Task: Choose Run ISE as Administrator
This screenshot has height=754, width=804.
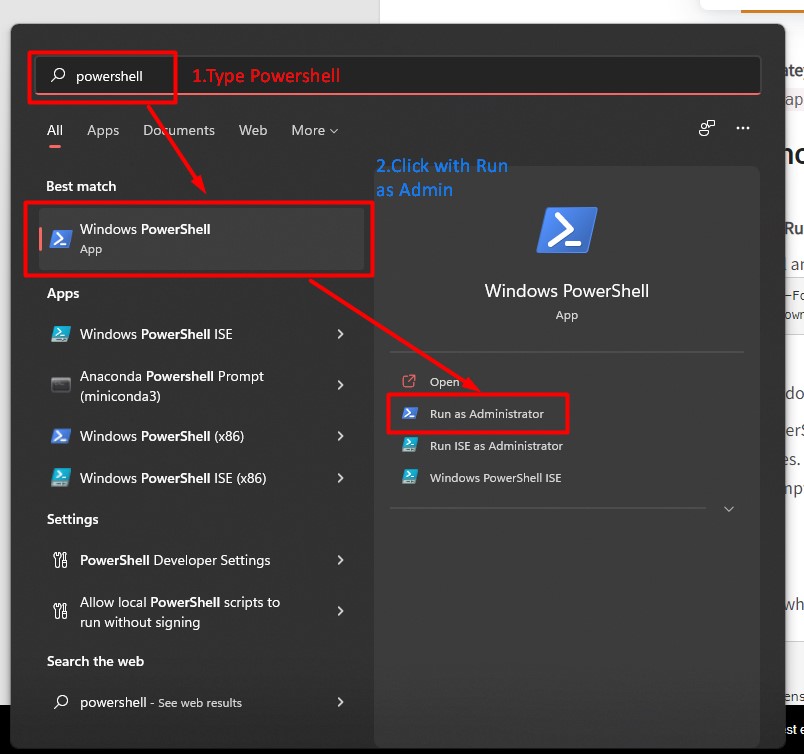Action: click(496, 446)
